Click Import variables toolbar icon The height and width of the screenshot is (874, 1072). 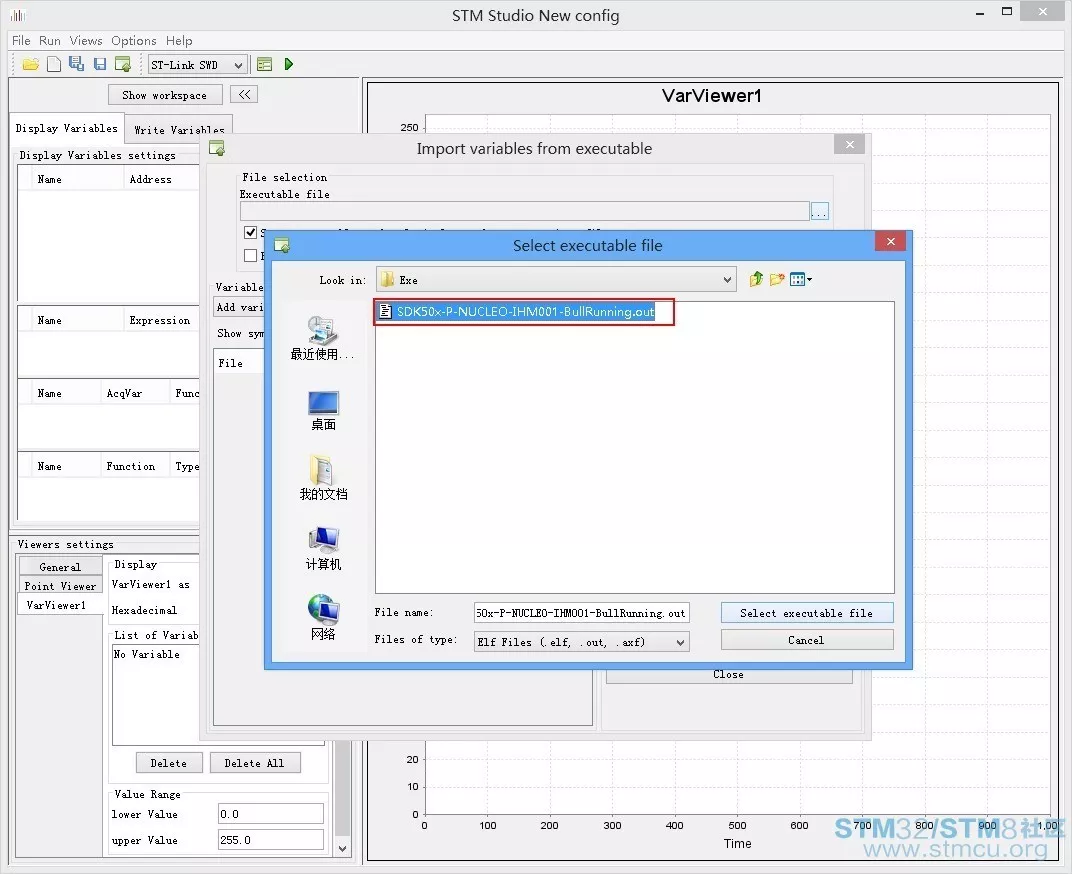[x=123, y=64]
